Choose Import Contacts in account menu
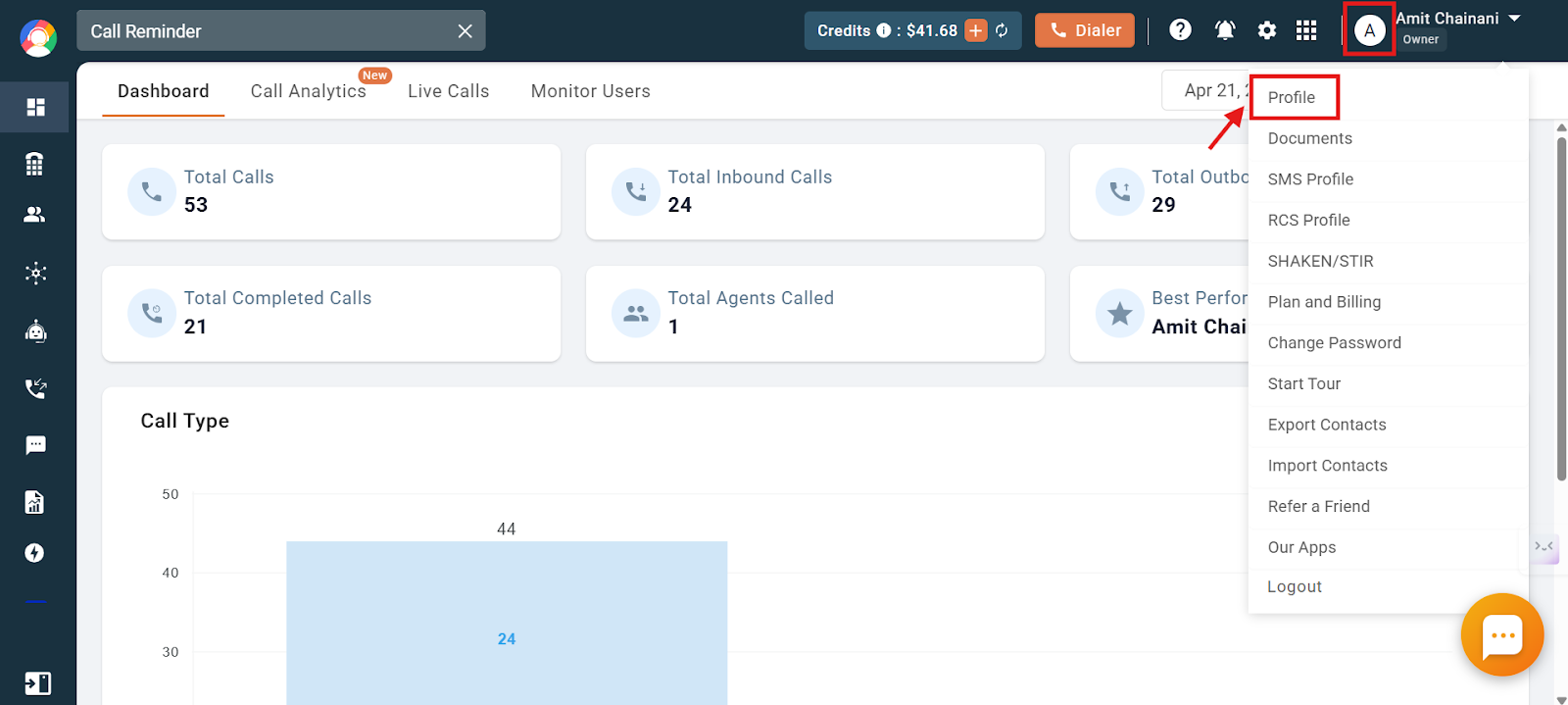Image resolution: width=1568 pixels, height=705 pixels. (x=1328, y=466)
